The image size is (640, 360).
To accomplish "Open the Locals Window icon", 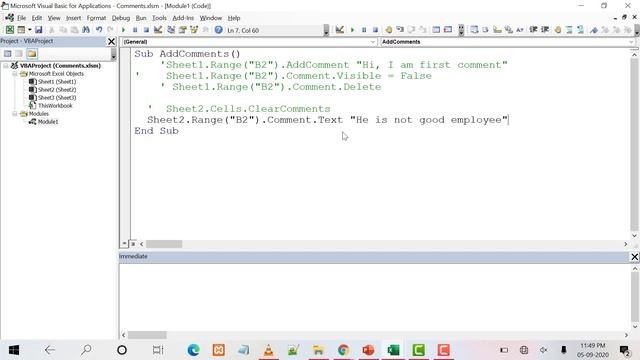I will [x=436, y=29].
